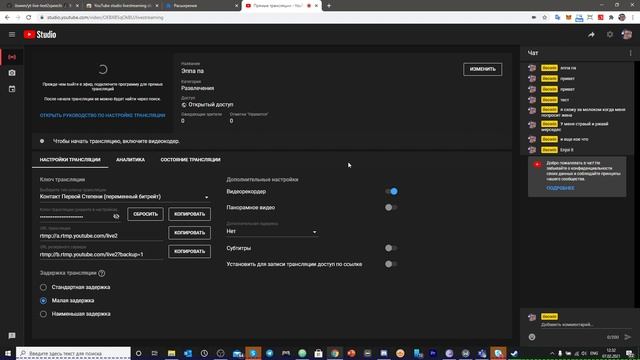Select Наименьшая задержка radio option
The width and height of the screenshot is (640, 360).
click(43, 314)
